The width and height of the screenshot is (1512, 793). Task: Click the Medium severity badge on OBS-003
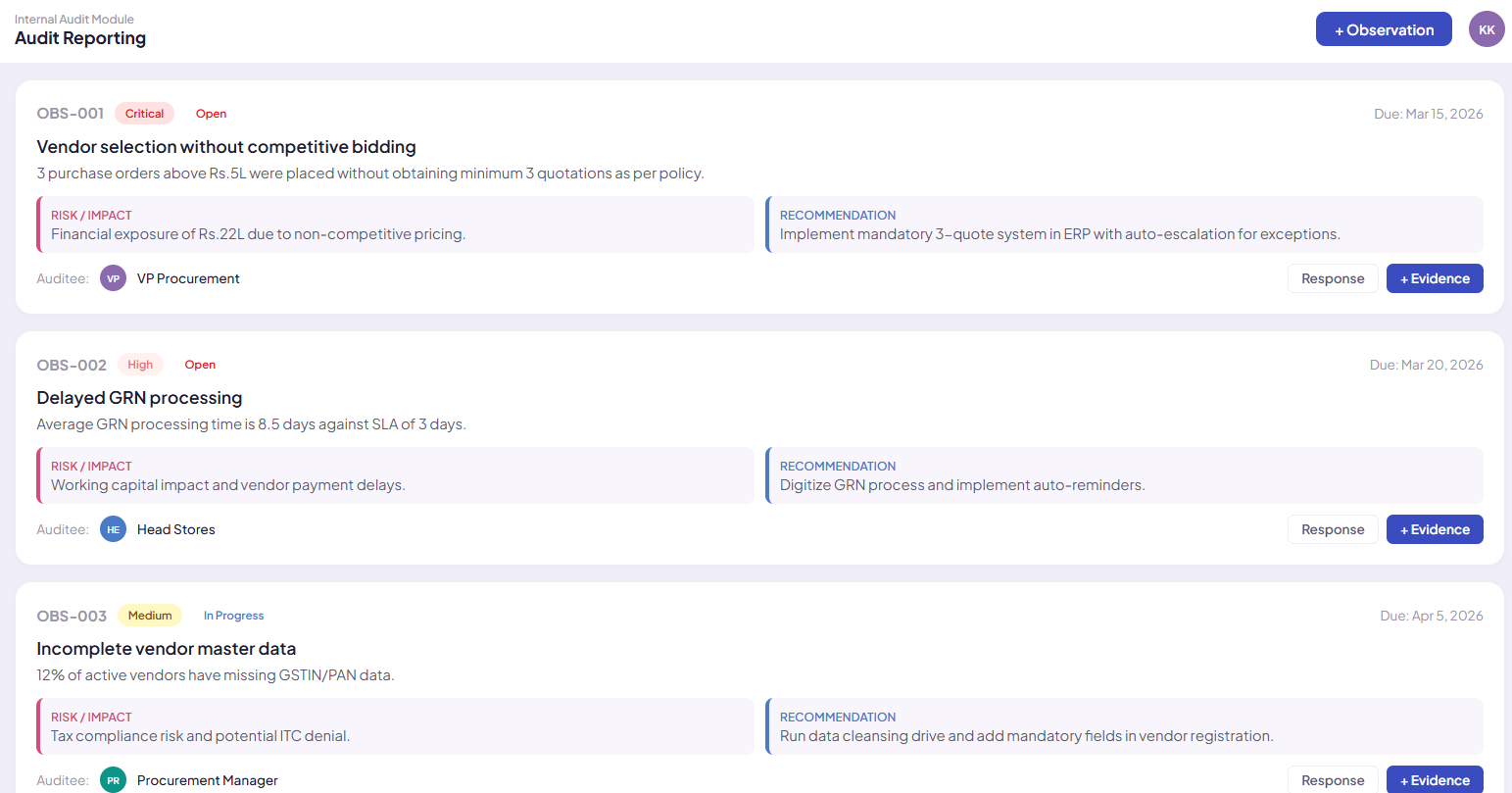point(150,616)
